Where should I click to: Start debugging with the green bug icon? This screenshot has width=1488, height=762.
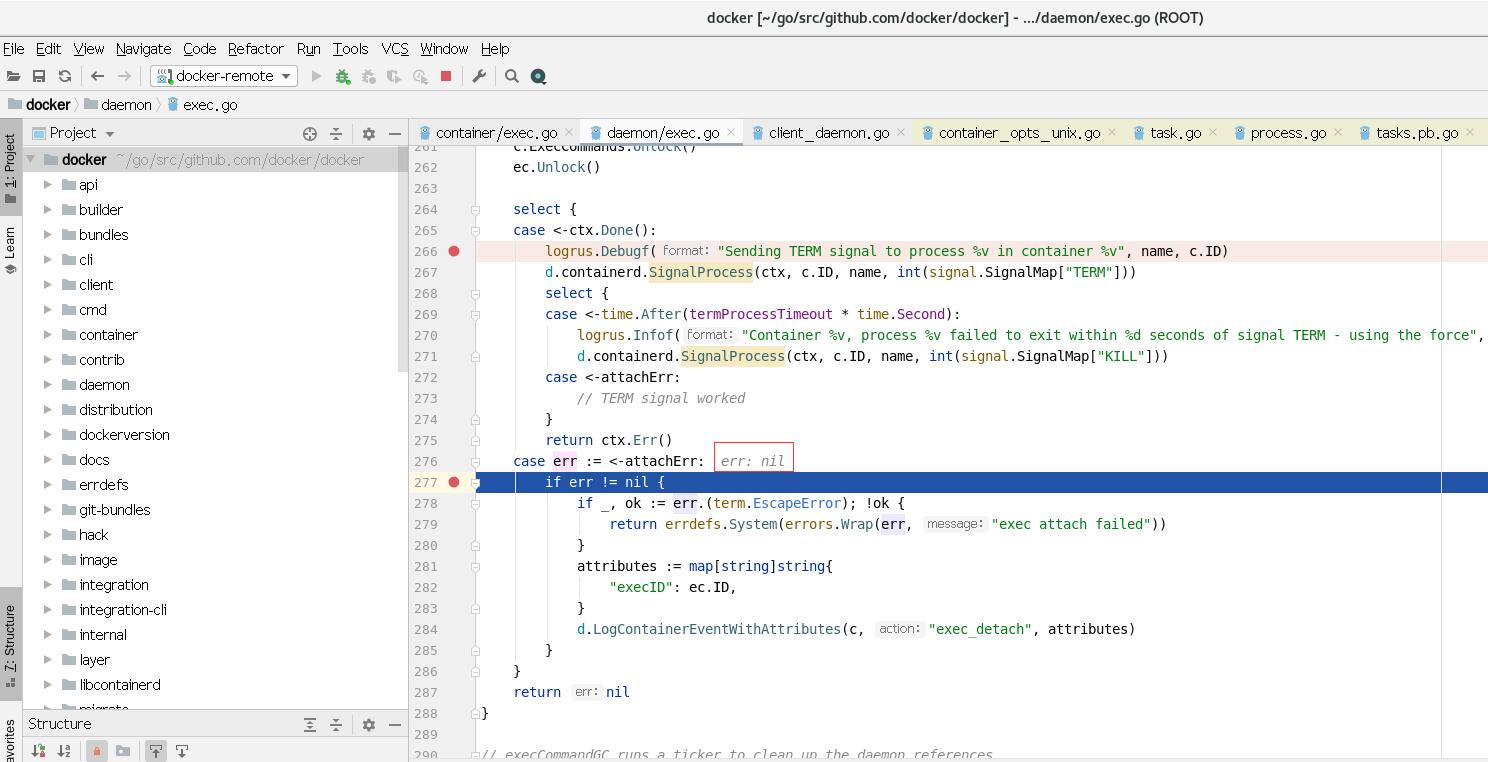343,76
